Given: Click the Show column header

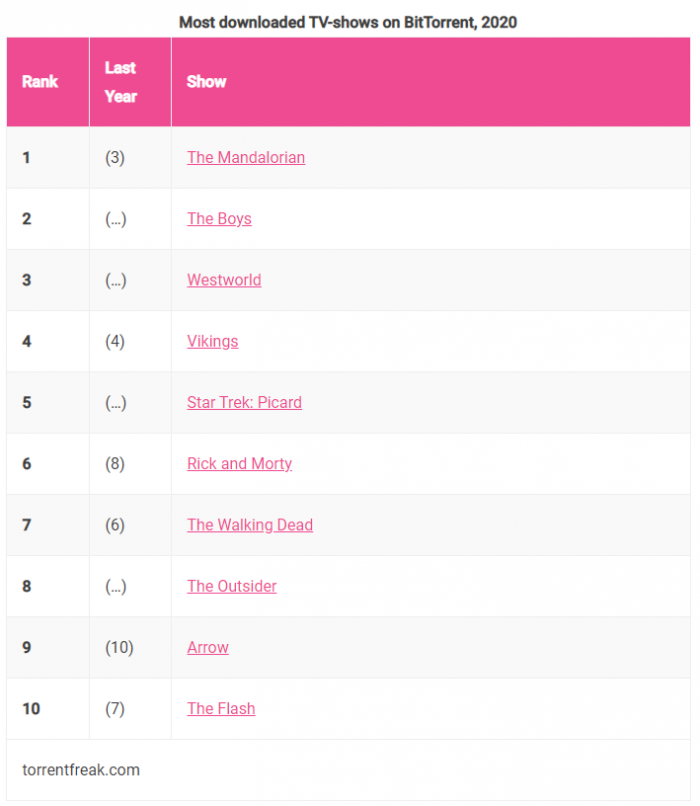Looking at the screenshot, I should tap(206, 82).
